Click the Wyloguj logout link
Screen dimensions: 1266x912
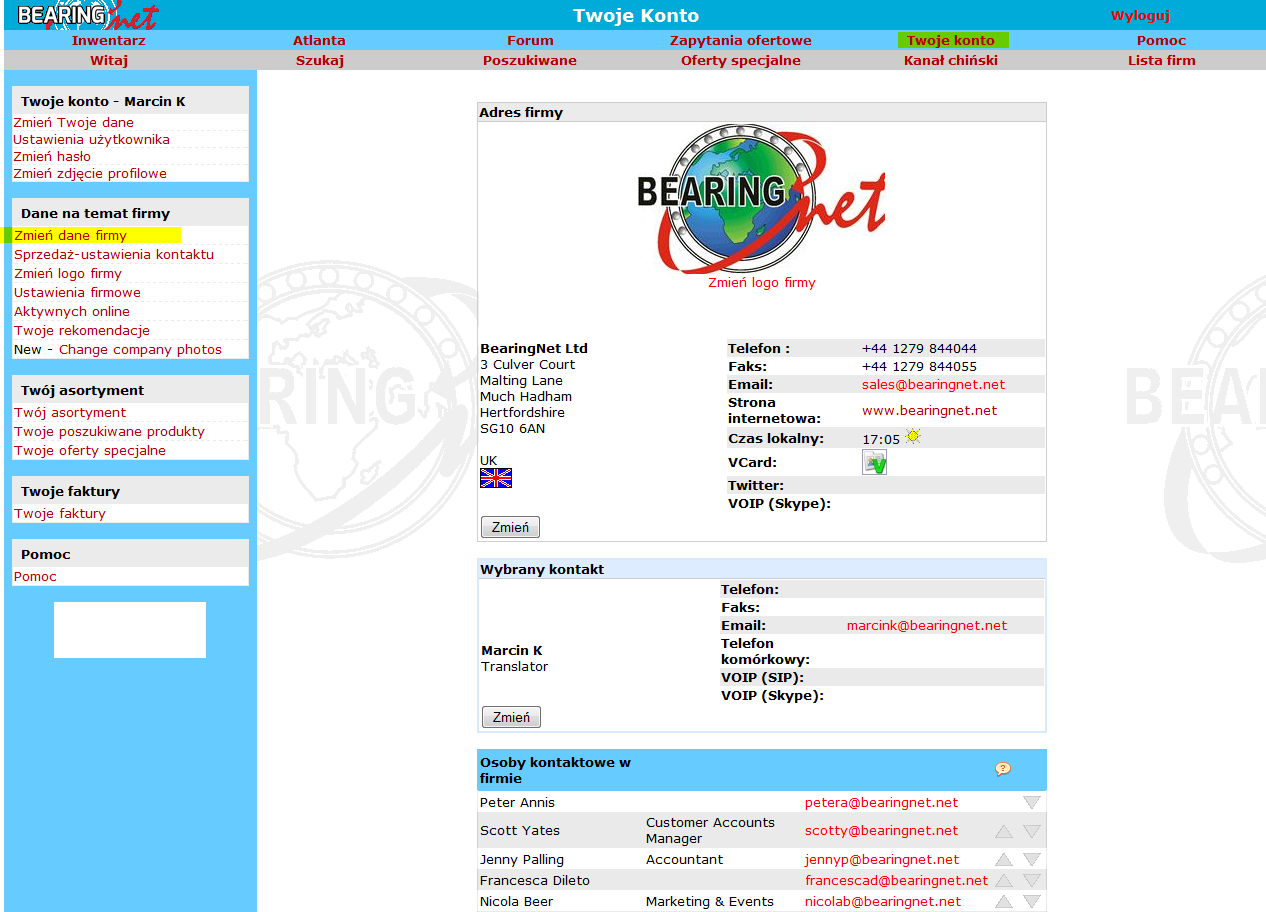click(x=1140, y=16)
